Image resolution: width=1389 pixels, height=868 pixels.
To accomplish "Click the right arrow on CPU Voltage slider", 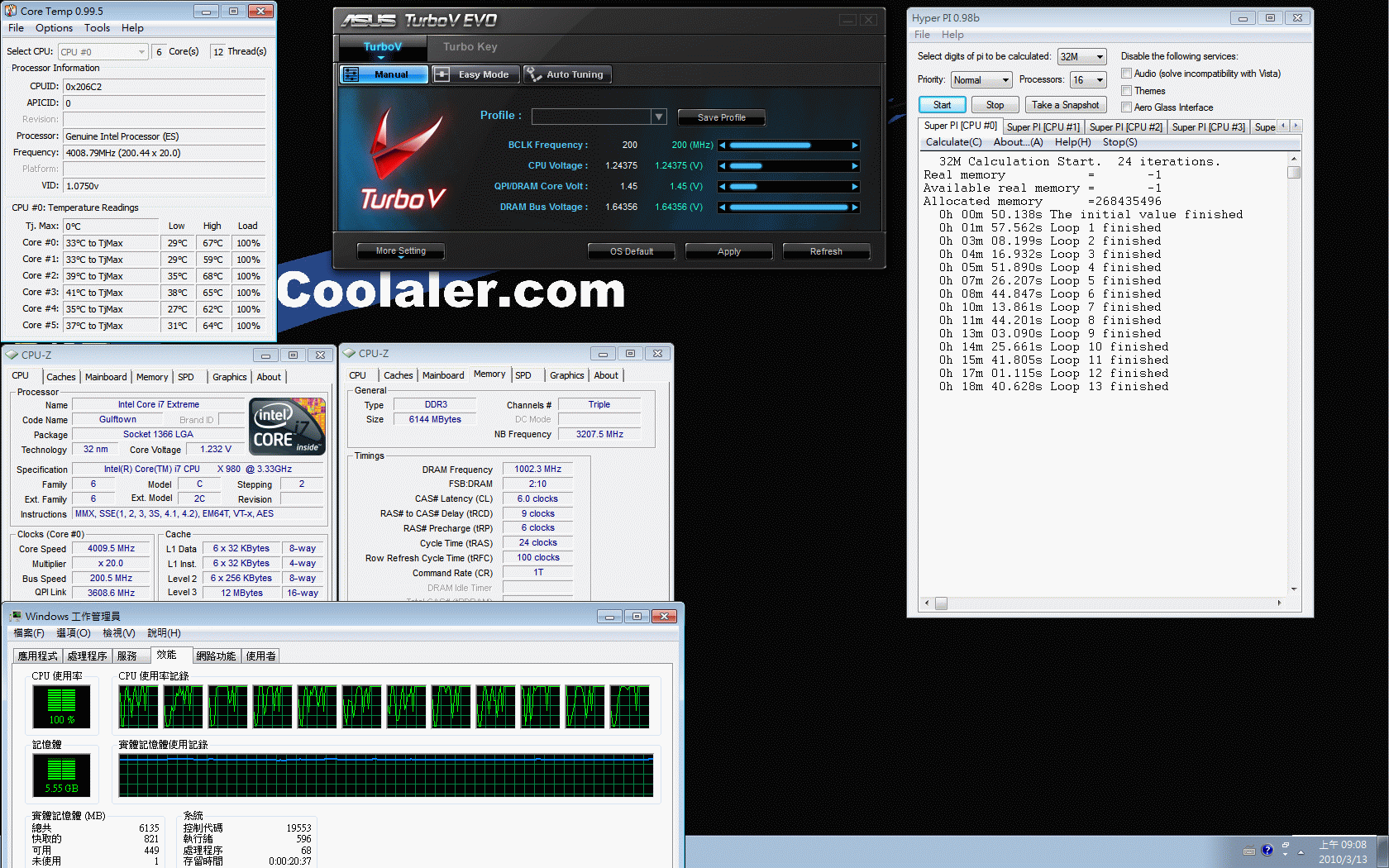I will tap(855, 166).
